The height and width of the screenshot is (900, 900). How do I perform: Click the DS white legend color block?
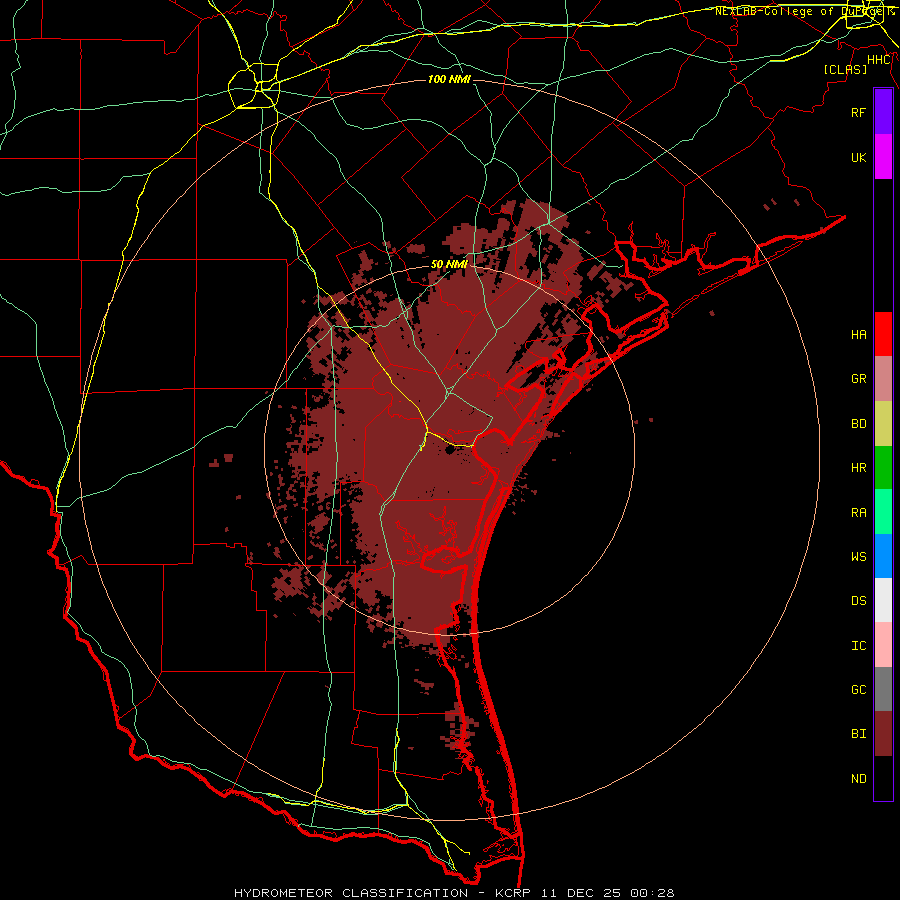(x=883, y=600)
